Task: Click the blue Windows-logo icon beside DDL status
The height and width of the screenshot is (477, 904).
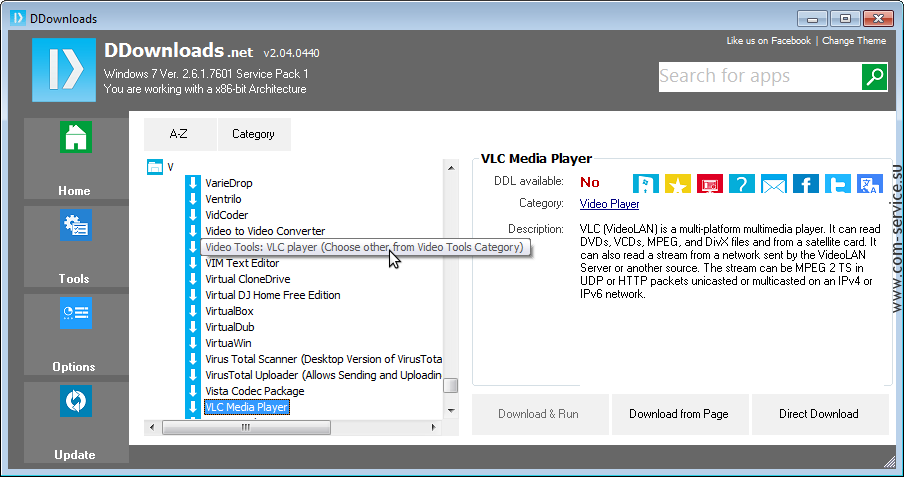Action: (x=646, y=183)
